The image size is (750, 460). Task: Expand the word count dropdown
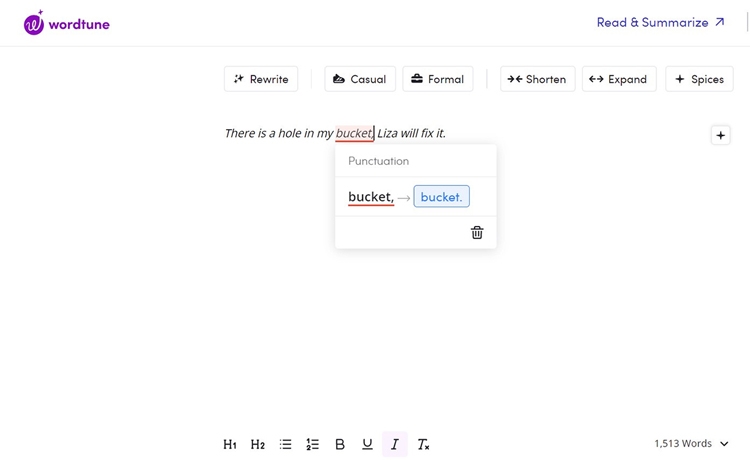pyautogui.click(x=724, y=444)
